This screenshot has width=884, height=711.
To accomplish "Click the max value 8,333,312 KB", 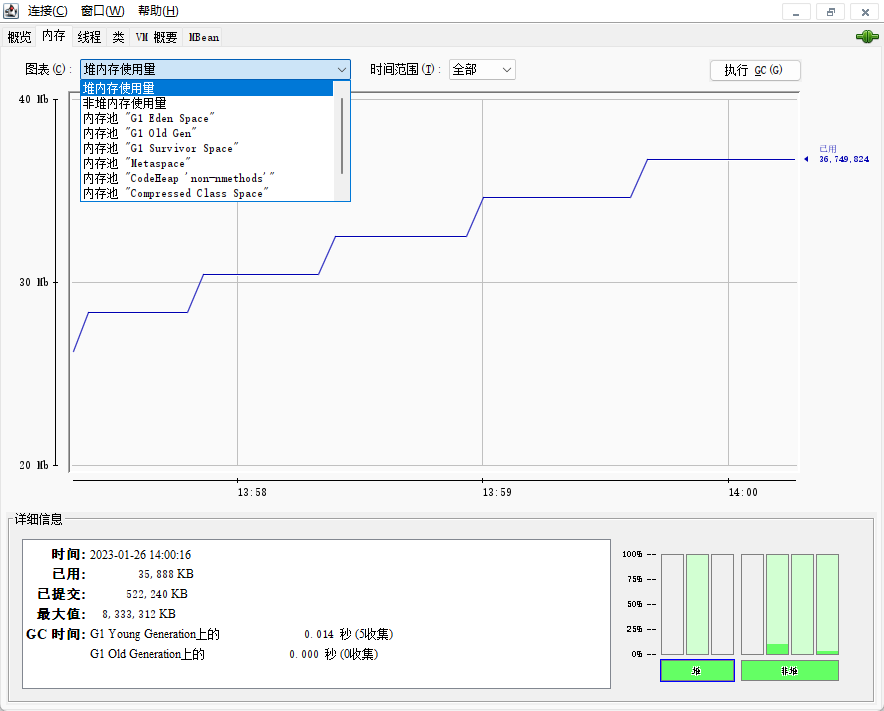I will tap(139, 614).
